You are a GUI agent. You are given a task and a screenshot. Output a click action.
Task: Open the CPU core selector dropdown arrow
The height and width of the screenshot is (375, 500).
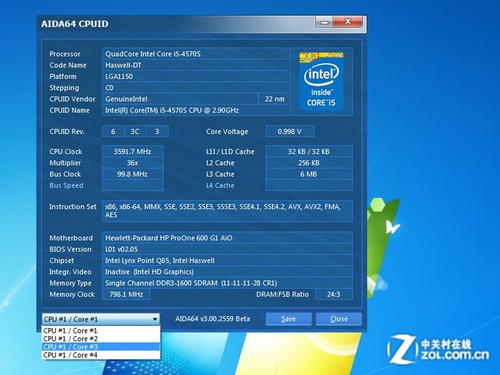point(155,319)
